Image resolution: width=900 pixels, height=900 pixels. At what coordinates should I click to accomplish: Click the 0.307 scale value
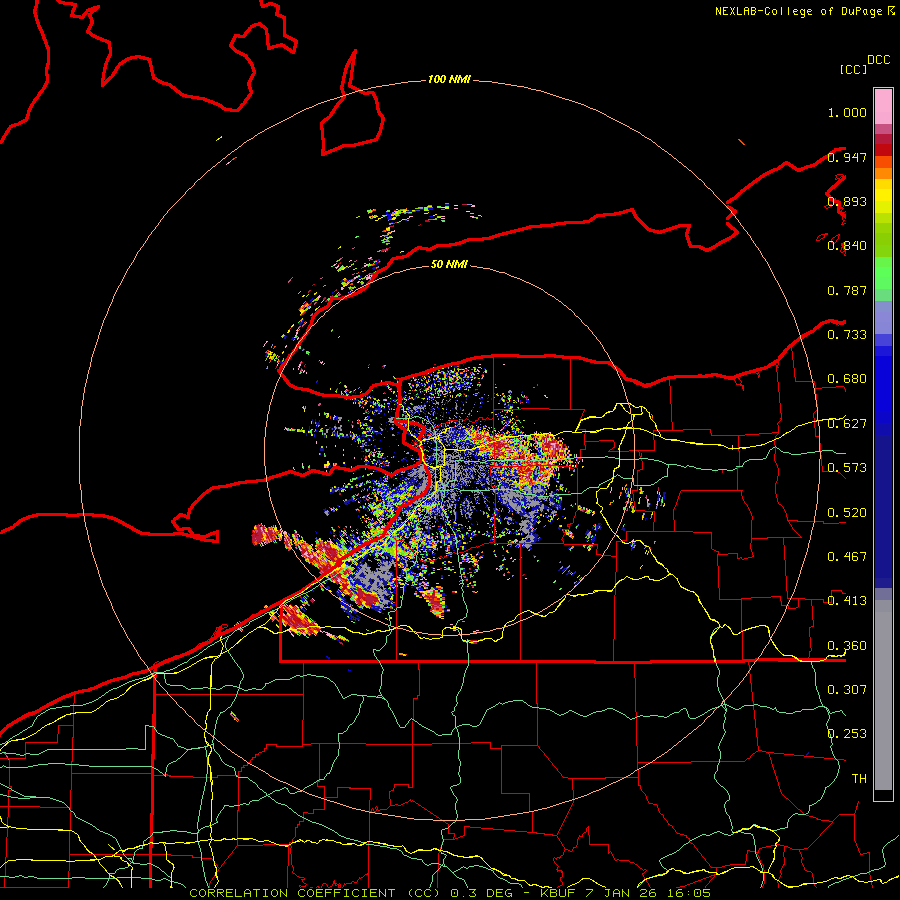pos(847,690)
